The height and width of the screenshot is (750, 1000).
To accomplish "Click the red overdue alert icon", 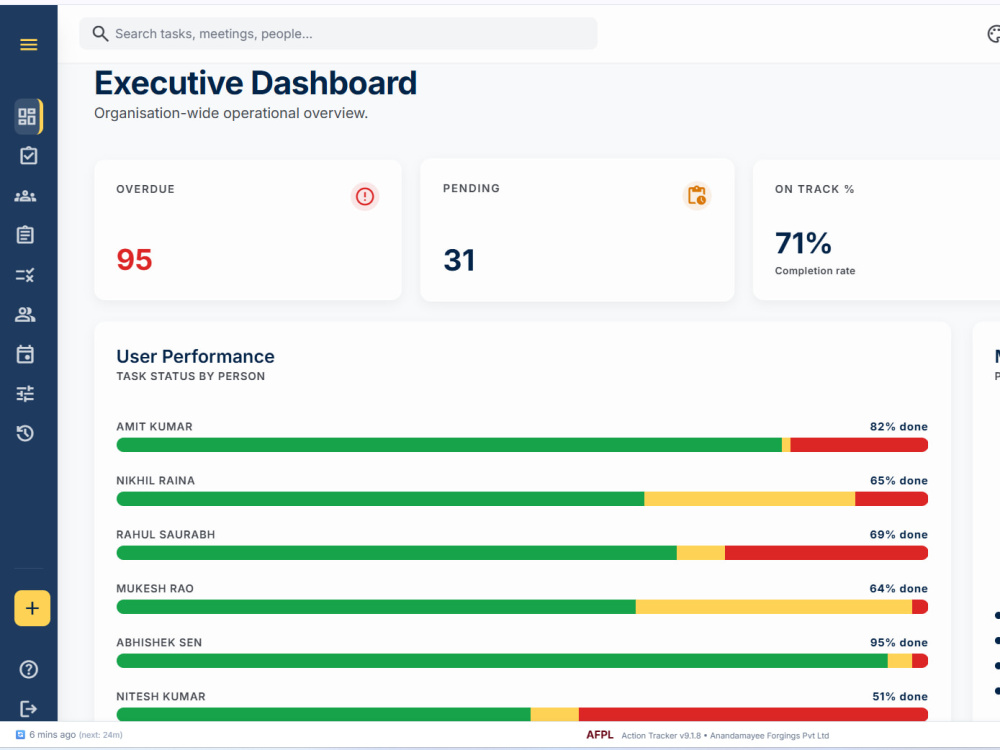I will coord(365,196).
